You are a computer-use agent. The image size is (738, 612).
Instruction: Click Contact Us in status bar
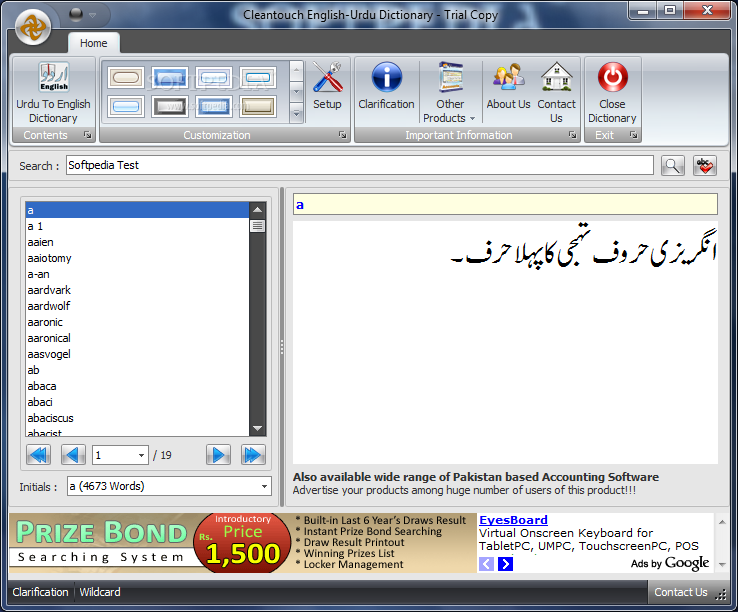point(681,592)
